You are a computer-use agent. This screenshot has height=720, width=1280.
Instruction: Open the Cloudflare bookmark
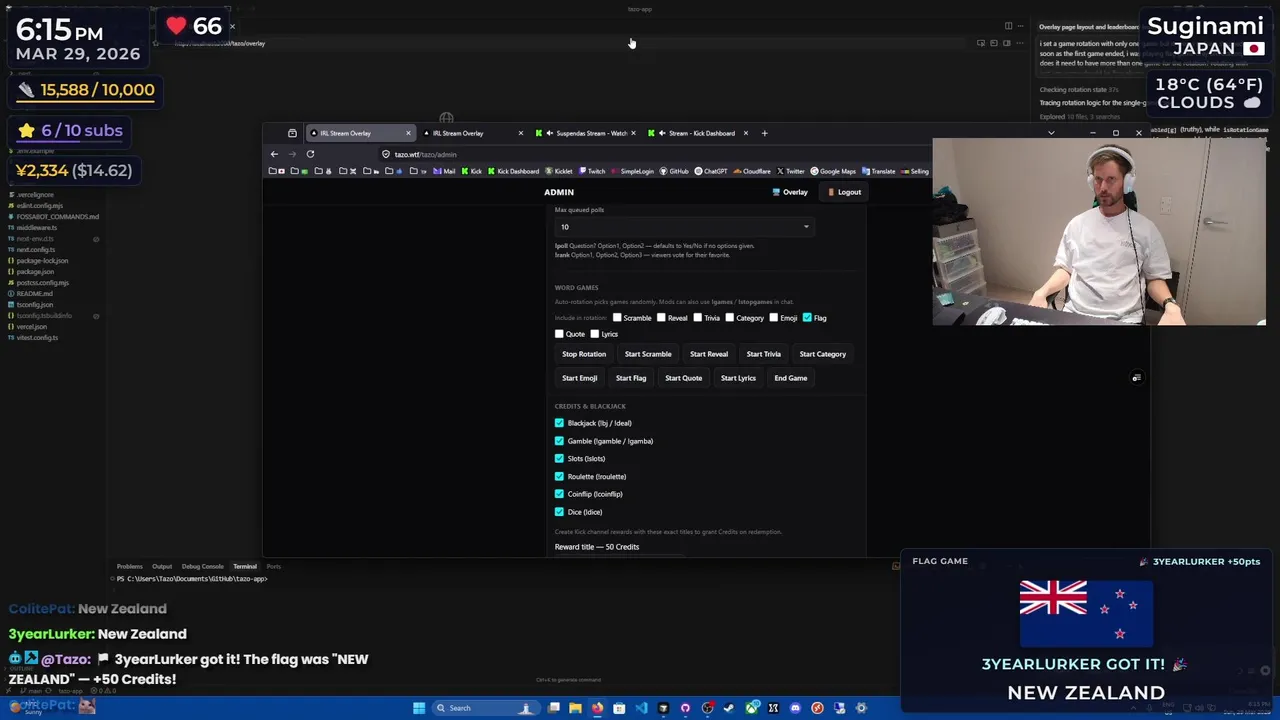[x=751, y=171]
